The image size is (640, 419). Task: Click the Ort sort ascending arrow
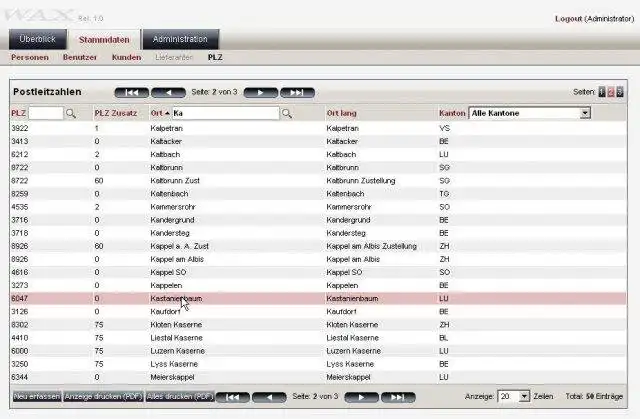pos(167,113)
